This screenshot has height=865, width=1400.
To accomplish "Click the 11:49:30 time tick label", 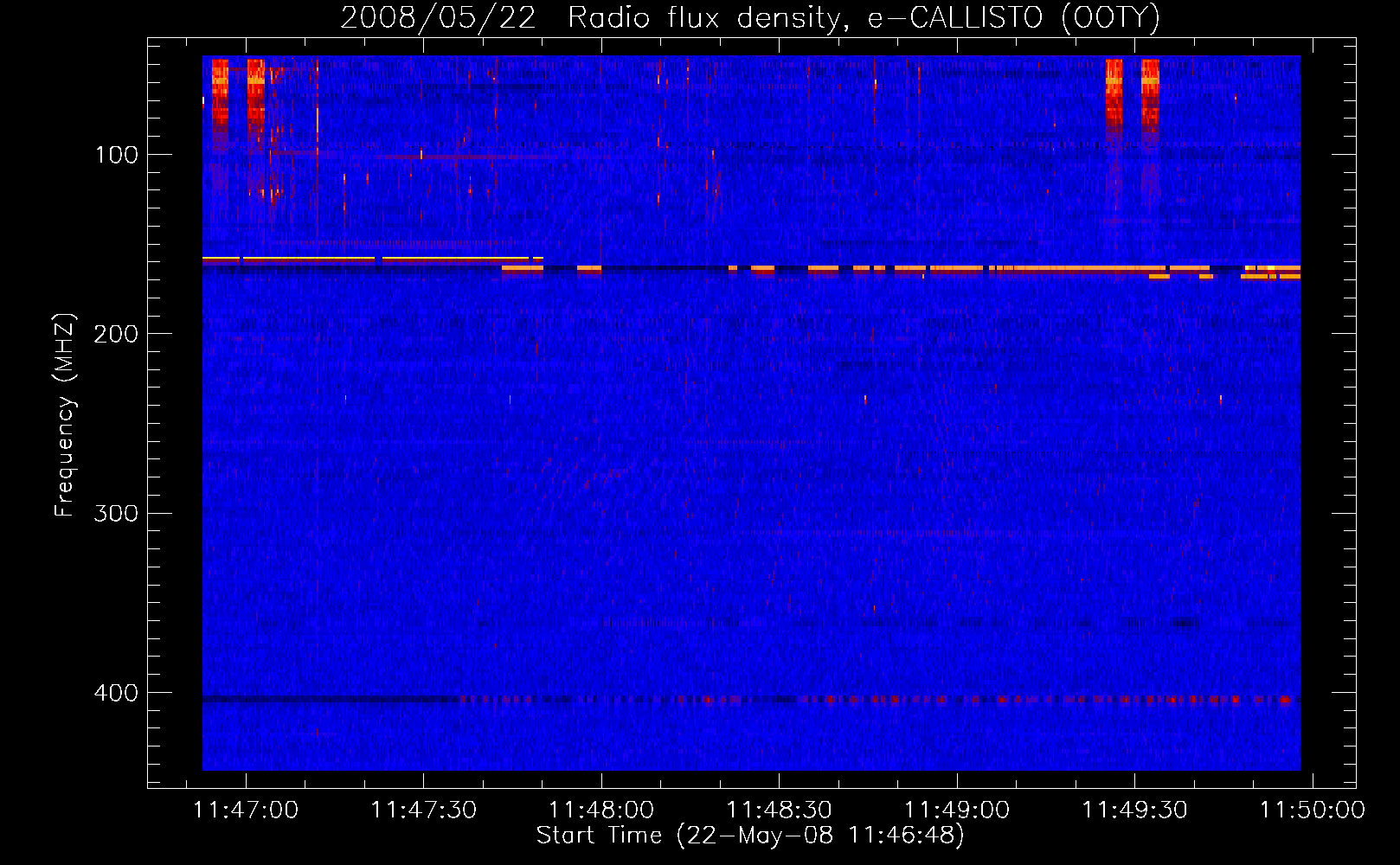I will pos(1134,810).
